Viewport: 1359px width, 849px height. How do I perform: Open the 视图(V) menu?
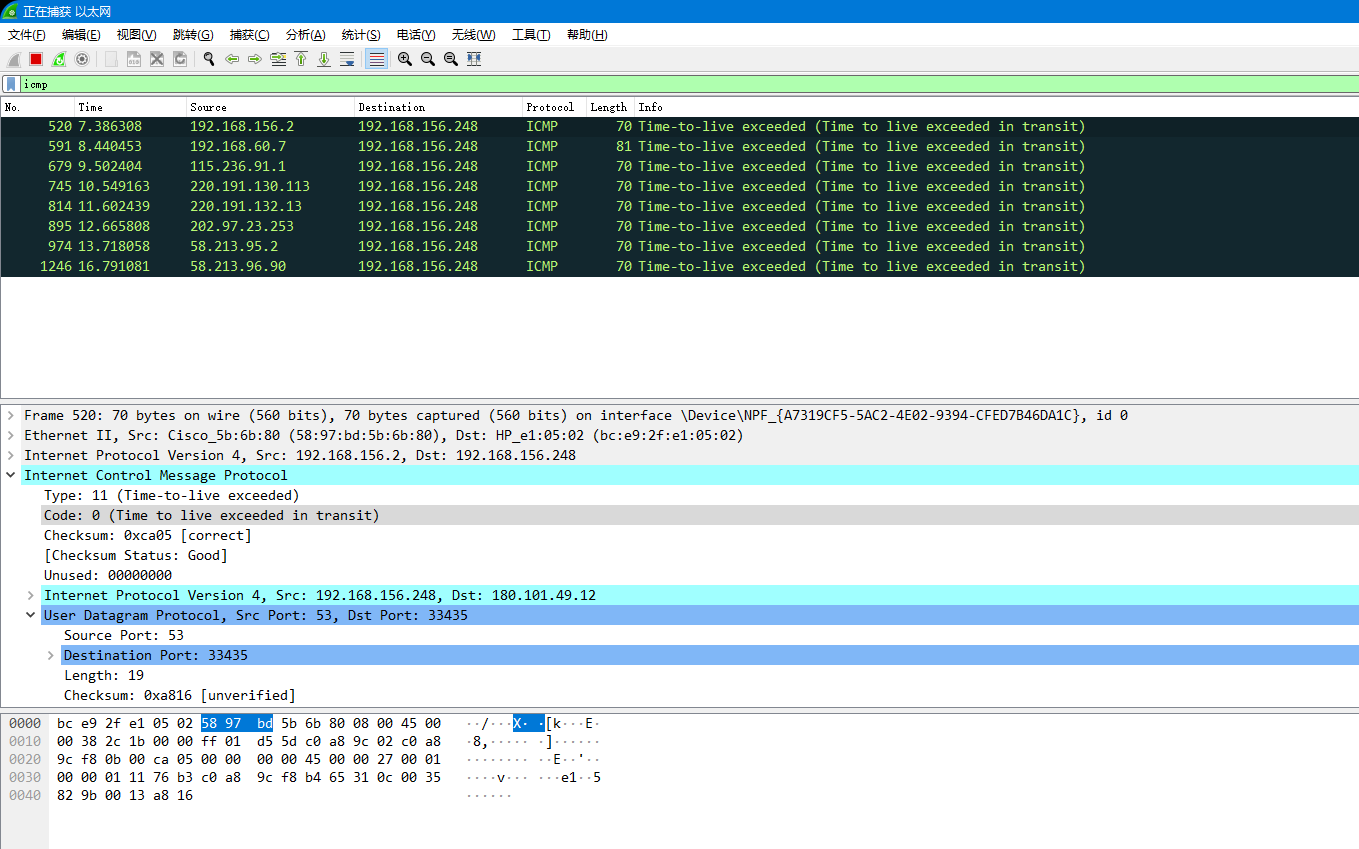pos(136,35)
